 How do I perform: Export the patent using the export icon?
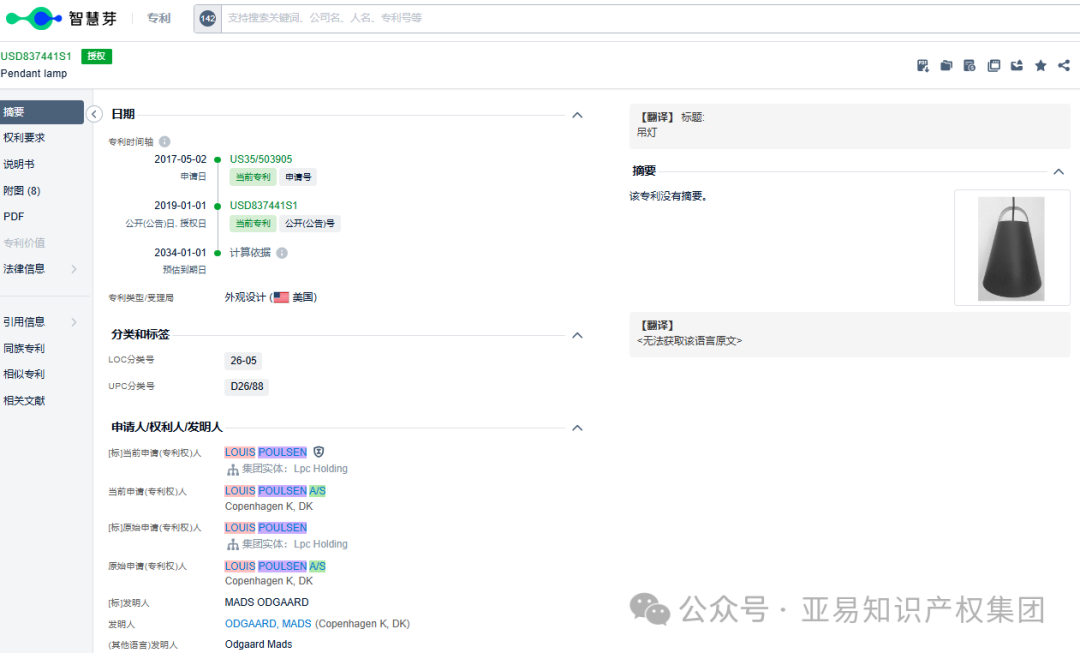click(1017, 65)
